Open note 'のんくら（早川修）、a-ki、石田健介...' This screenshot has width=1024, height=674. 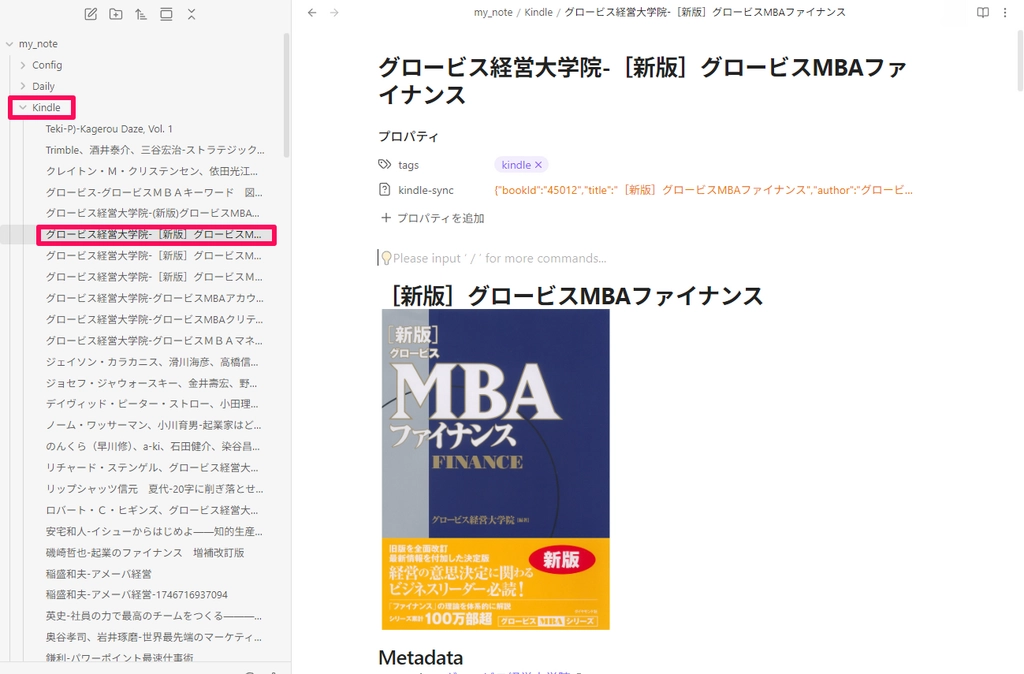(153, 447)
